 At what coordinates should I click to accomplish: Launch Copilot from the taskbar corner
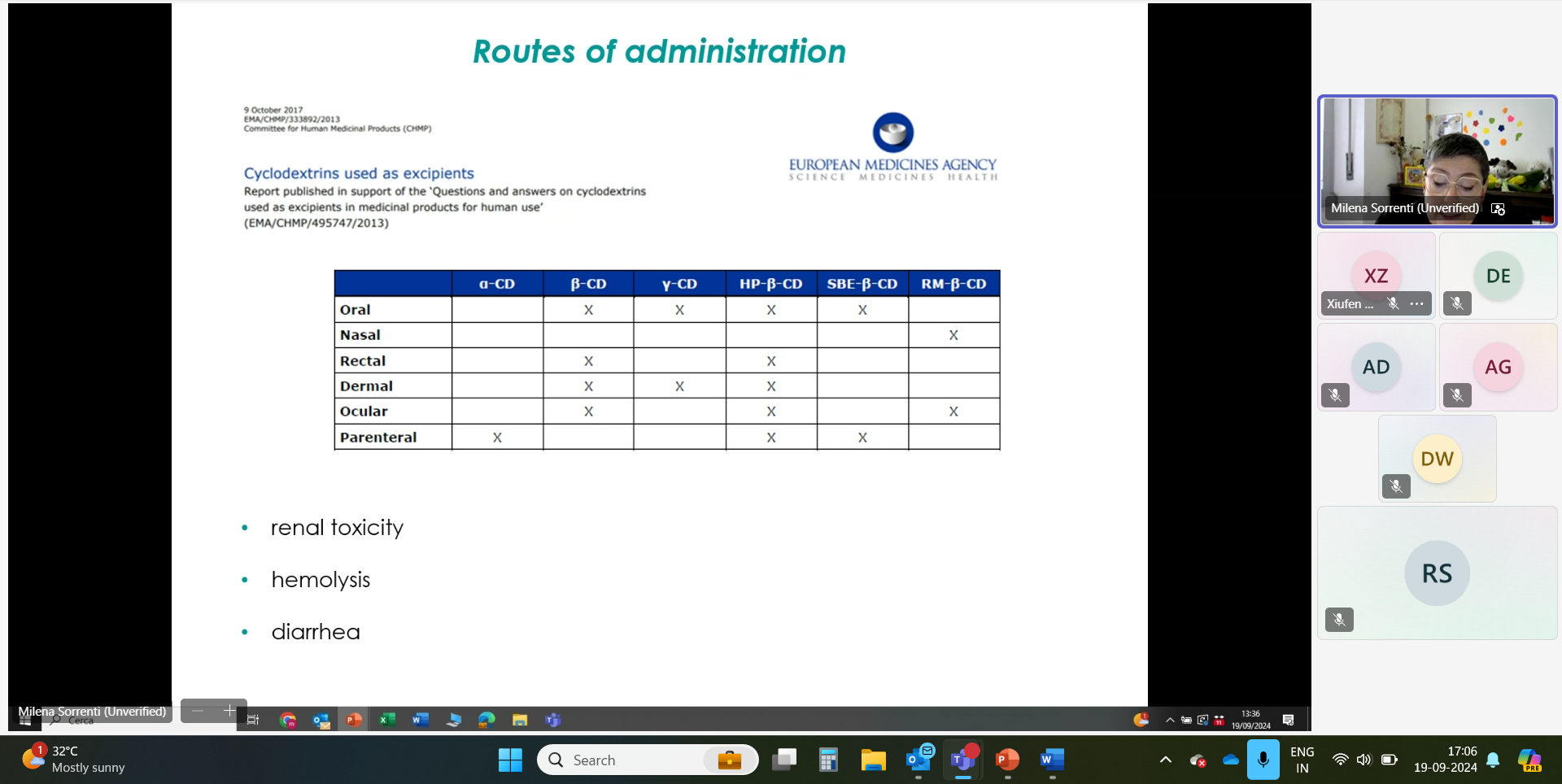click(1529, 760)
